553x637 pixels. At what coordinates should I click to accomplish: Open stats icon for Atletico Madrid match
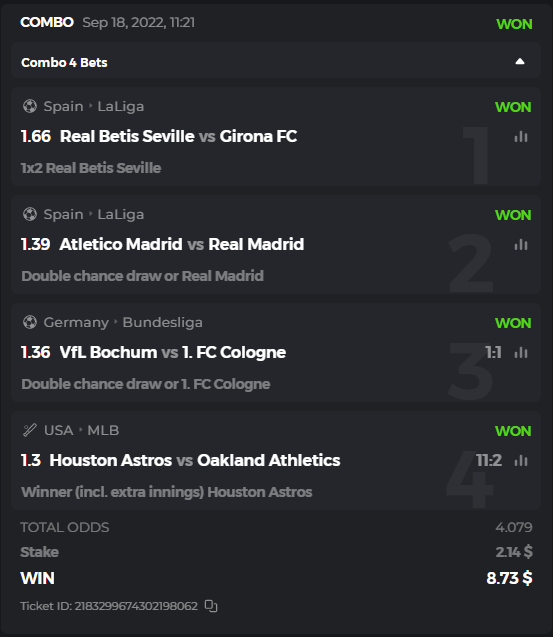click(521, 245)
